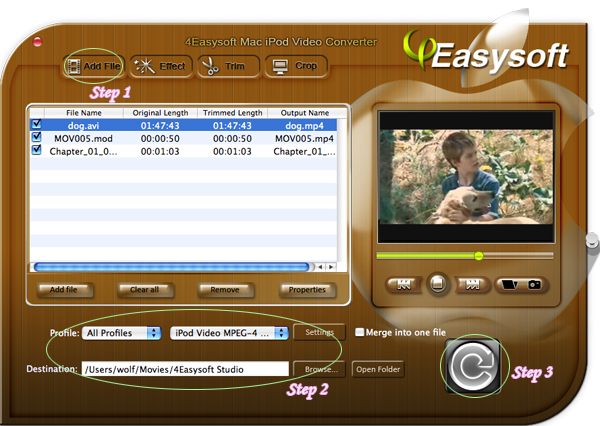600x426 pixels.
Task: Click the blue horizontal scrollbar in file list
Action: [x=171, y=267]
